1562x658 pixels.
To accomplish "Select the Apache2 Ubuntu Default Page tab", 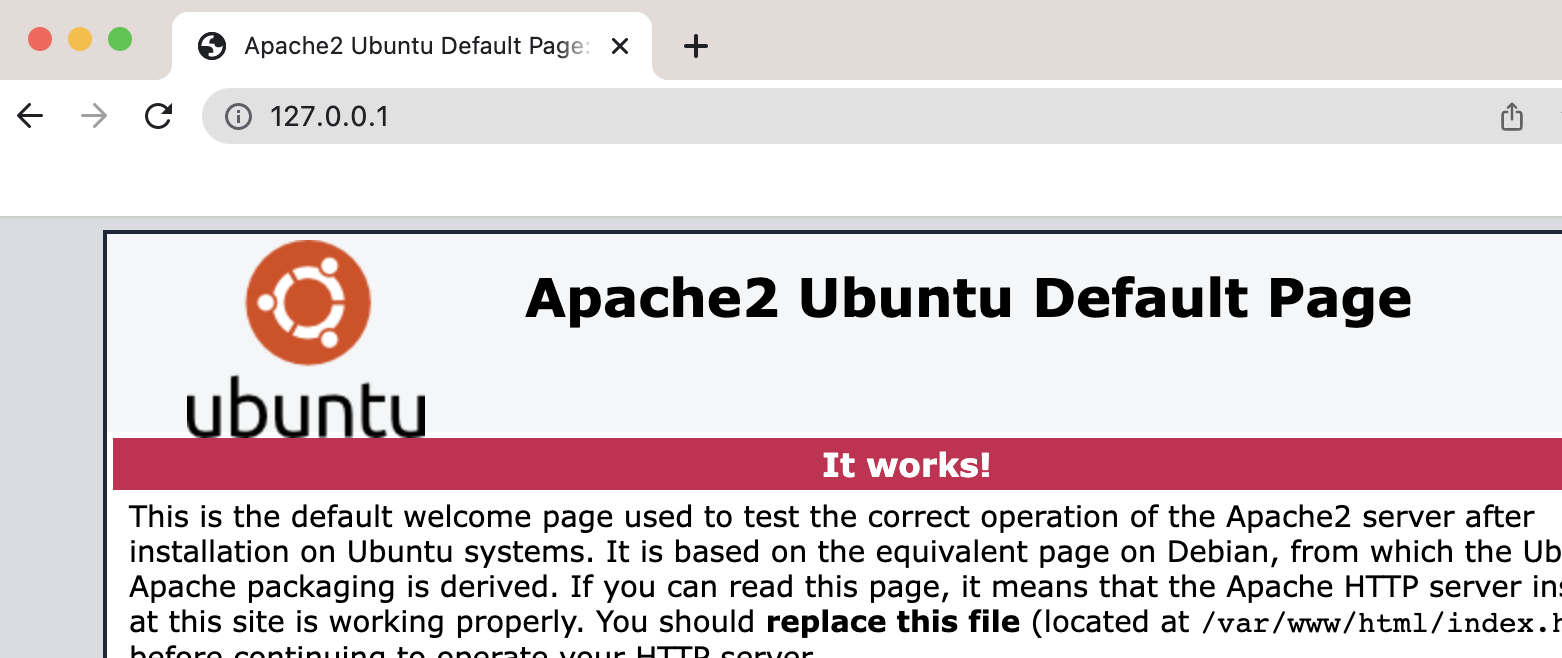I will click(412, 46).
